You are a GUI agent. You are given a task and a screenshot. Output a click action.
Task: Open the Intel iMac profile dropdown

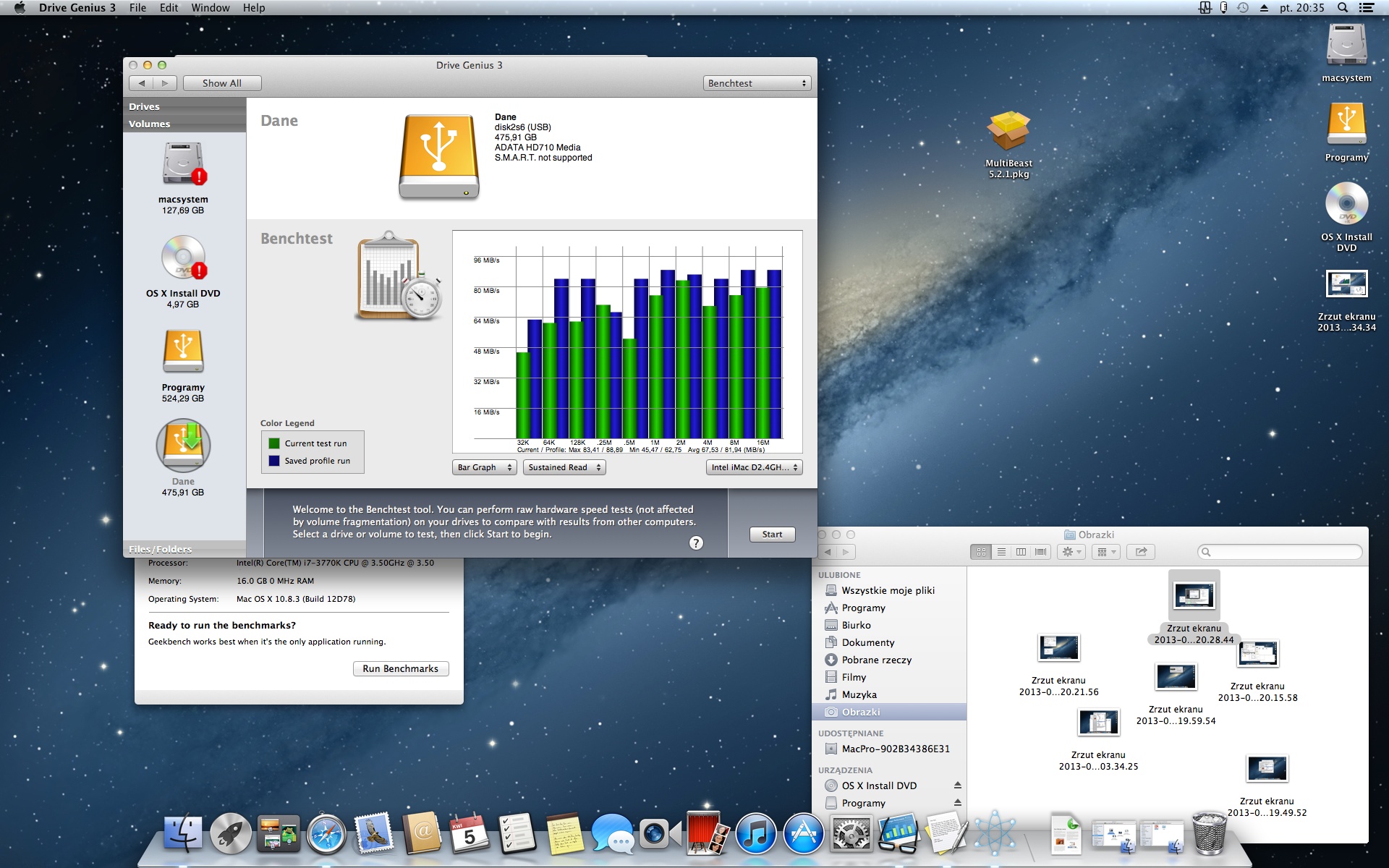pos(755,467)
